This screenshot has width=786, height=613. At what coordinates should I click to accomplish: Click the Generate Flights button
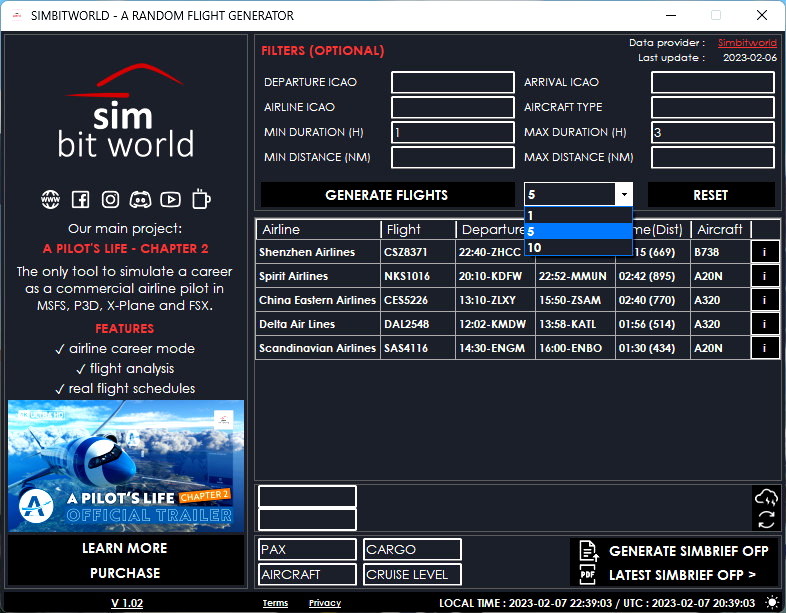coord(387,194)
